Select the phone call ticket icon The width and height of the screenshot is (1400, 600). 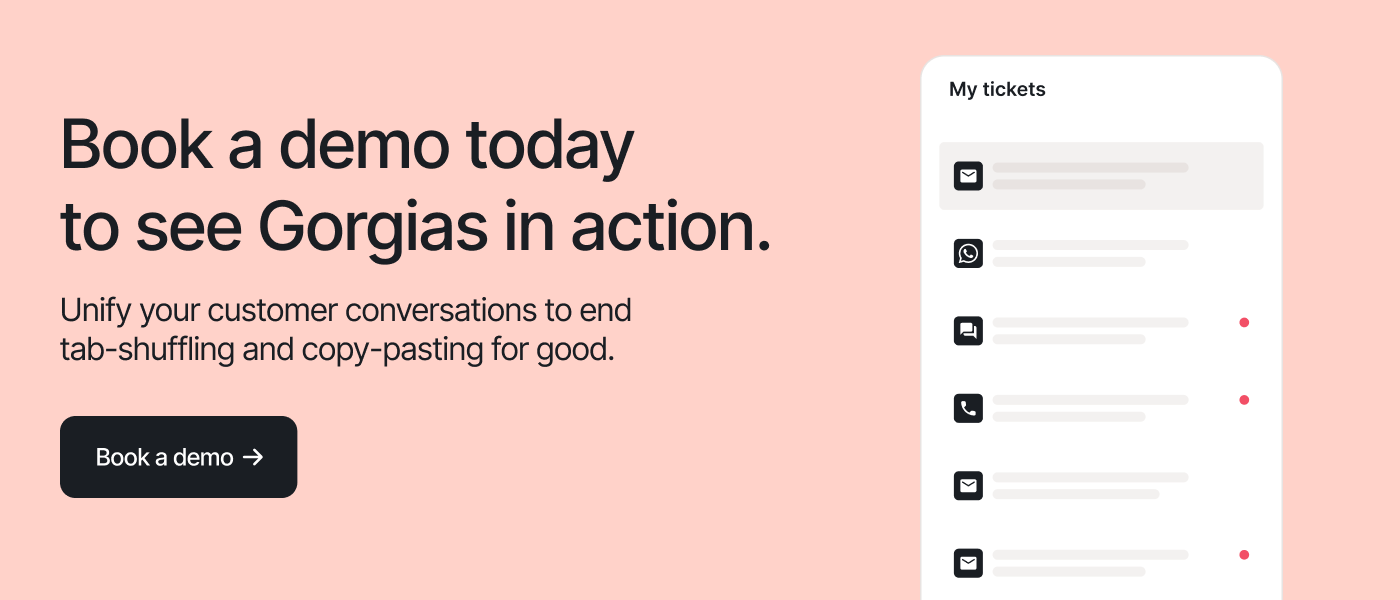pyautogui.click(x=968, y=408)
